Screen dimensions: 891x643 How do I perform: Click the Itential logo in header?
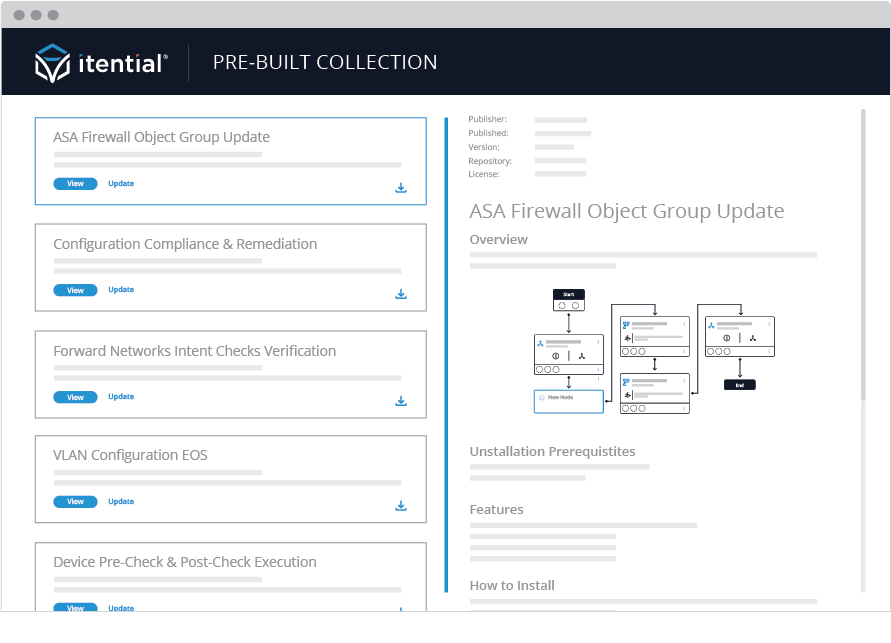pyautogui.click(x=101, y=63)
